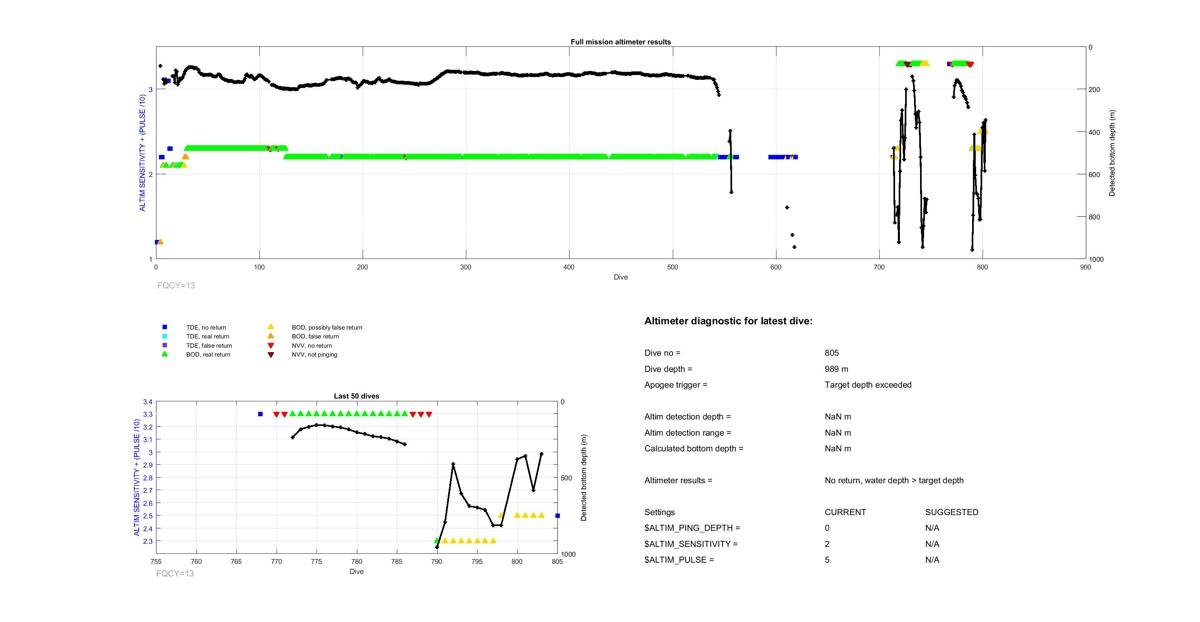Click the green triangle BOD real return legend icon
The width and height of the screenshot is (1200, 622).
[x=164, y=354]
